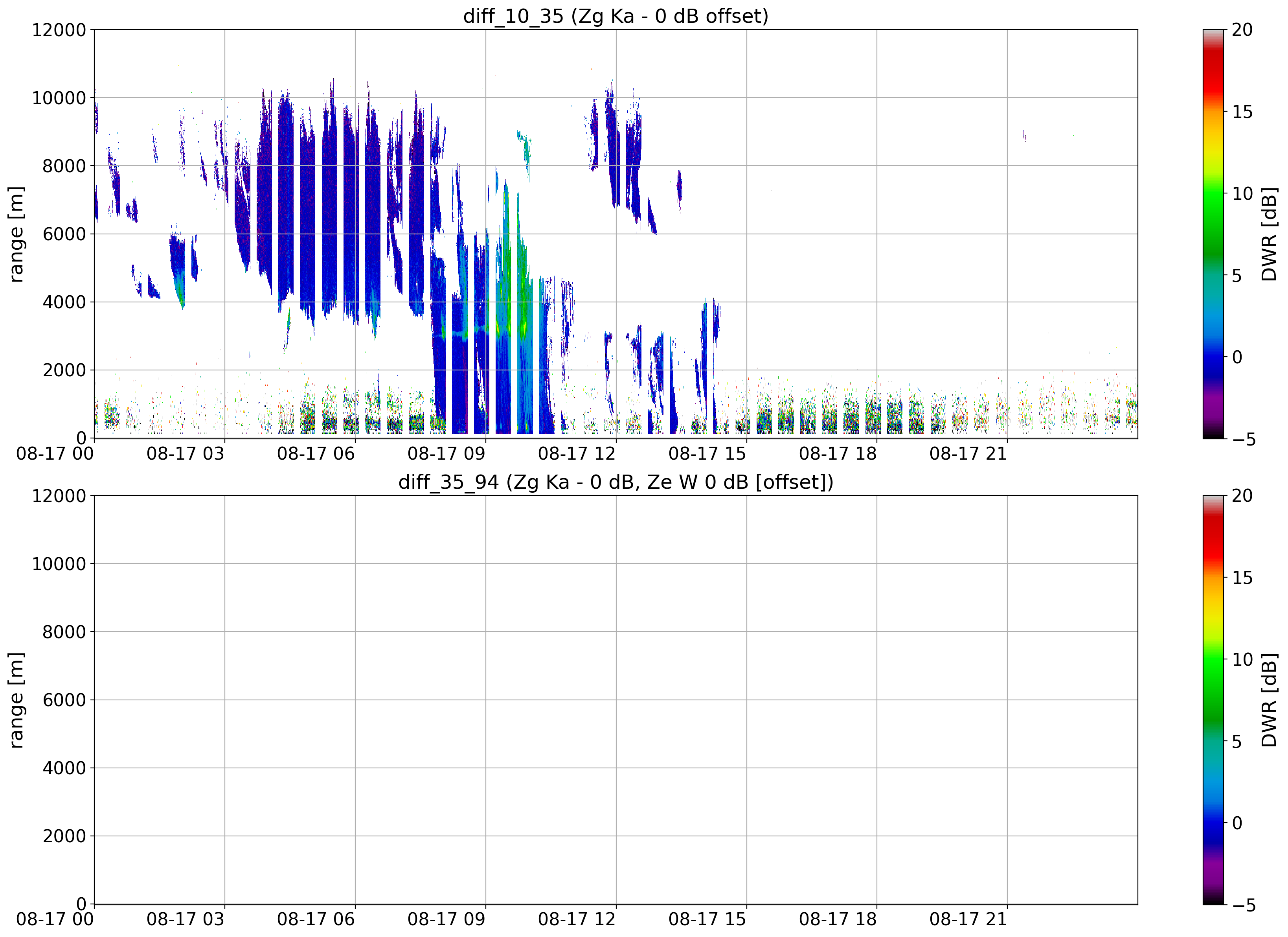Click the '12000' y-tick on the bottom plot
Image resolution: width=1288 pixels, height=937 pixels.
(x=59, y=495)
